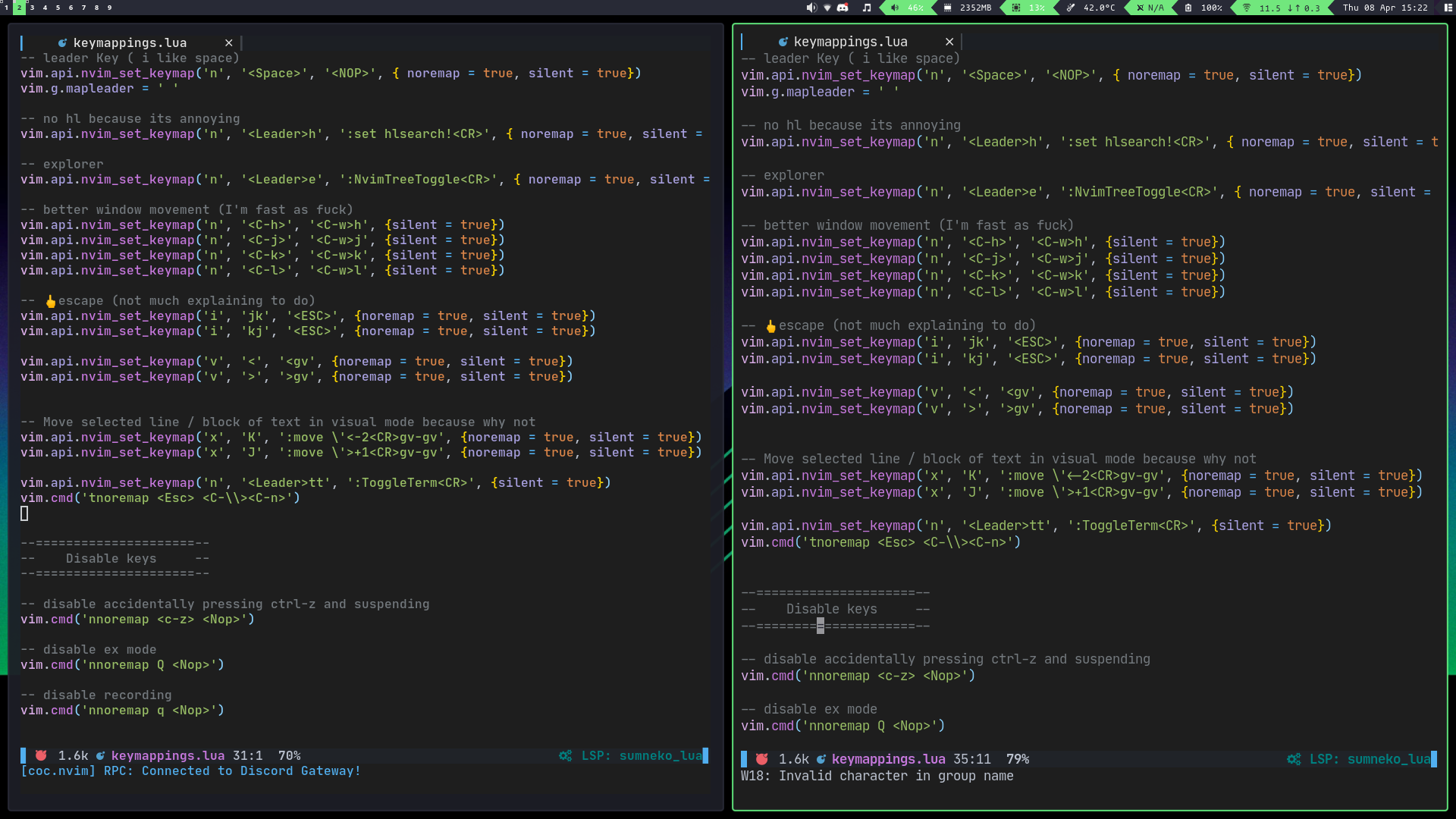Click the Discord tray icon
The image size is (1456, 819).
[843, 8]
